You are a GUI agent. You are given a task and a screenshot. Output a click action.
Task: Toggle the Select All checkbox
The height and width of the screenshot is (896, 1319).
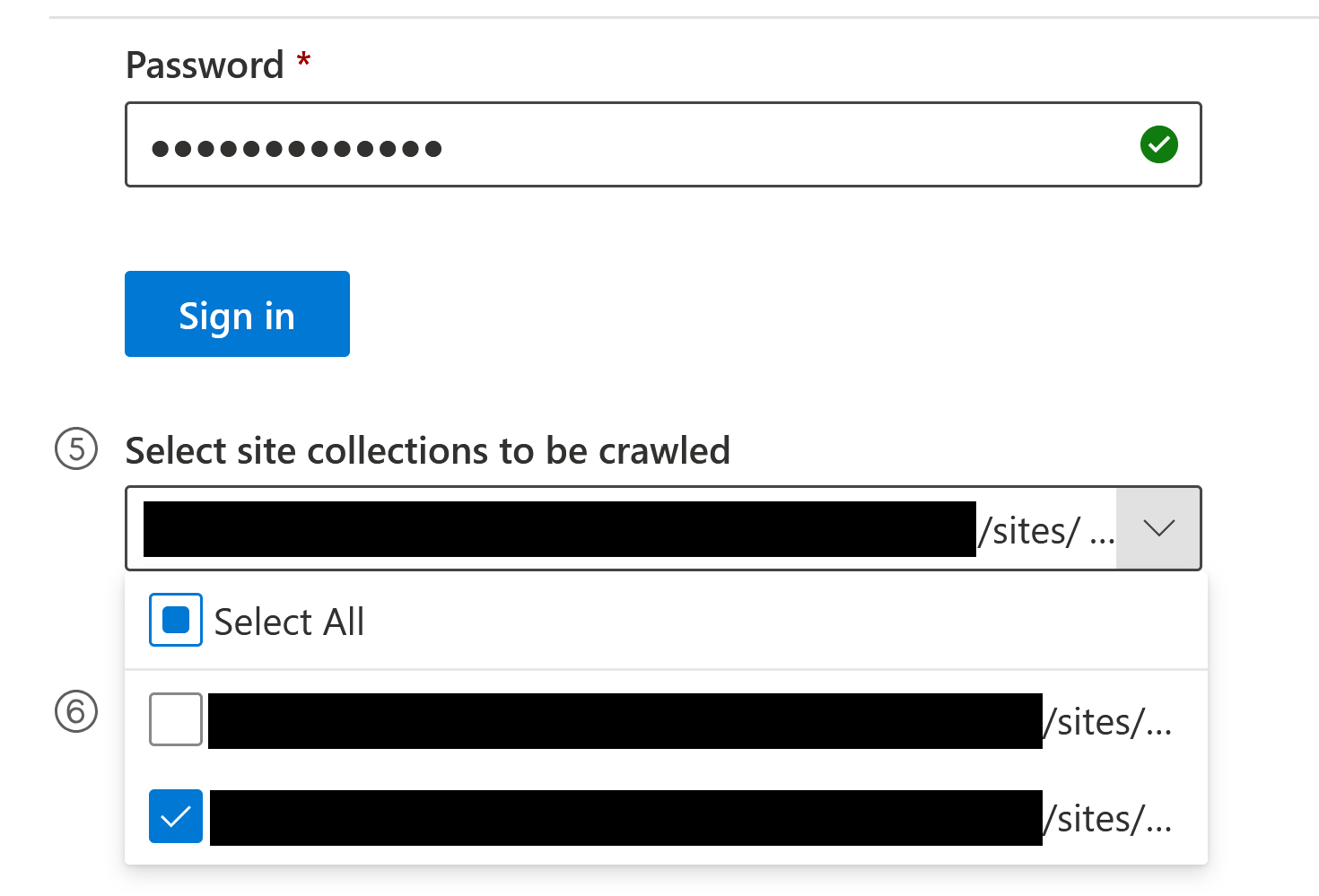(x=176, y=620)
